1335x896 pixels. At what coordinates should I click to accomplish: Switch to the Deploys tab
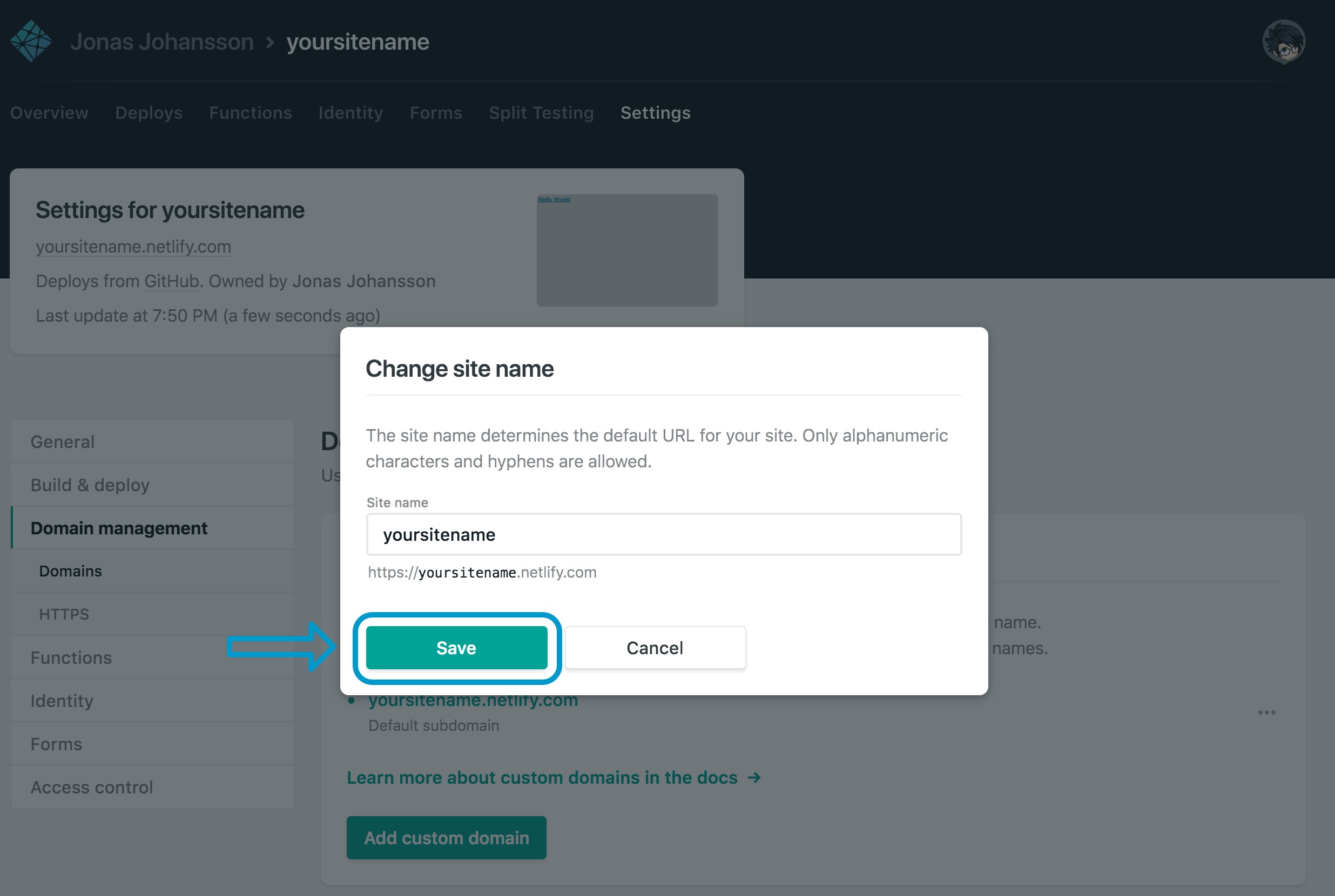pyautogui.click(x=149, y=113)
